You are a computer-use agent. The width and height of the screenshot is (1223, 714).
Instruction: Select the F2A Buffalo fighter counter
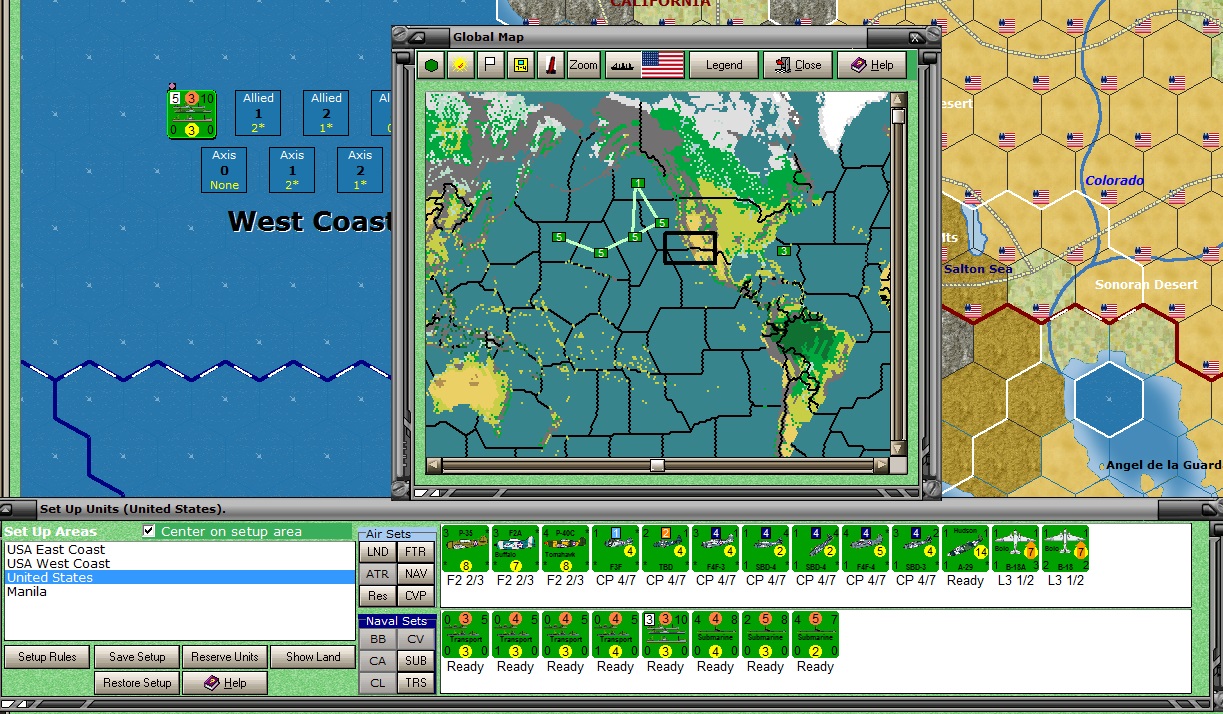(515, 549)
